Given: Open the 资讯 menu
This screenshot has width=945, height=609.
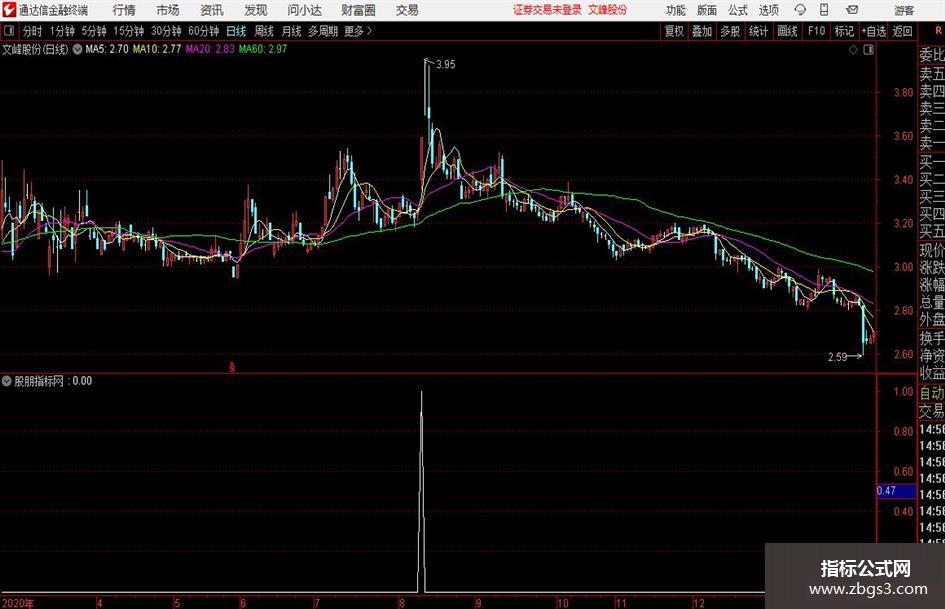Looking at the screenshot, I should [x=212, y=10].
